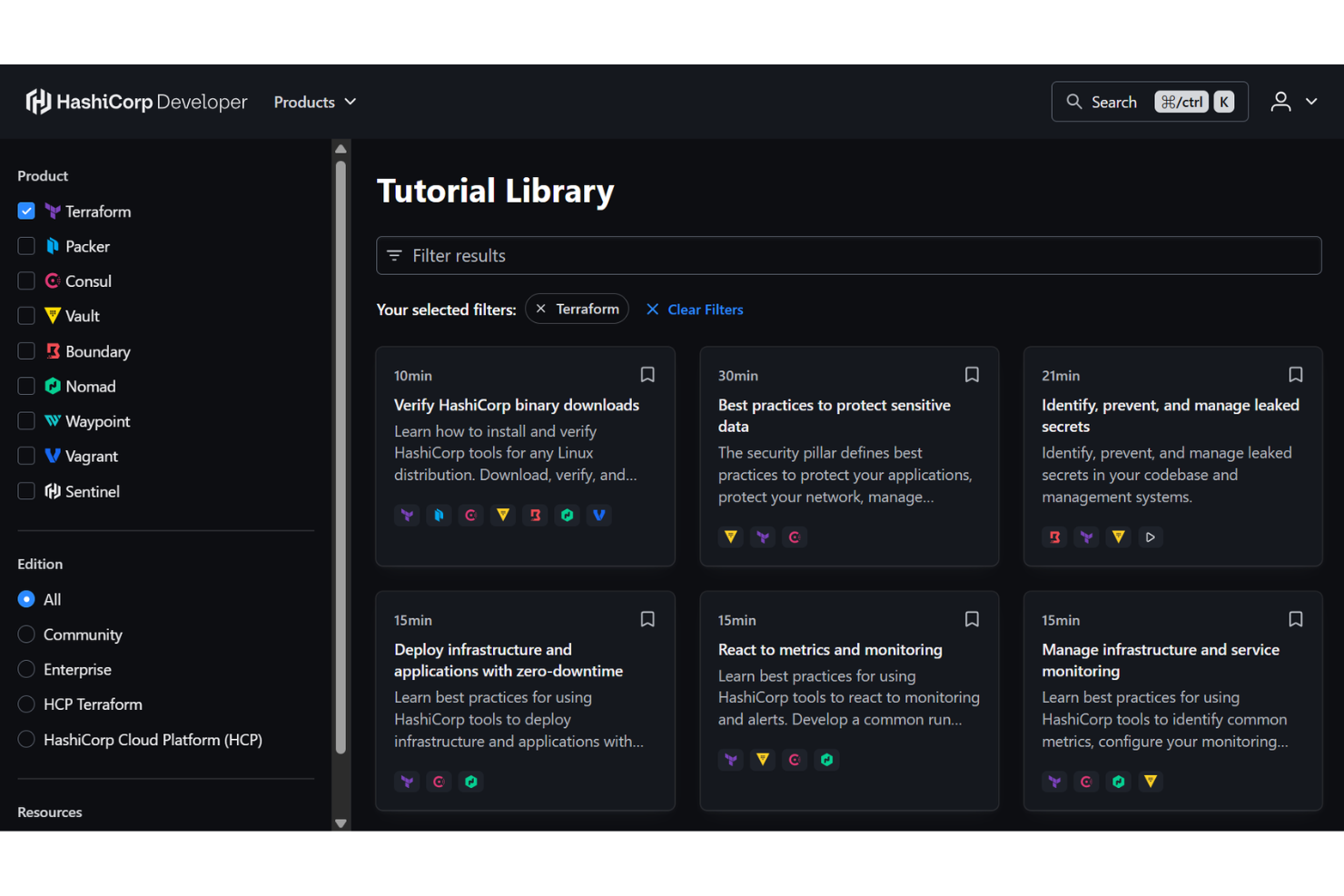Remove the Terraform selected filter chip
The width and height of the screenshot is (1344, 896).
(x=541, y=309)
